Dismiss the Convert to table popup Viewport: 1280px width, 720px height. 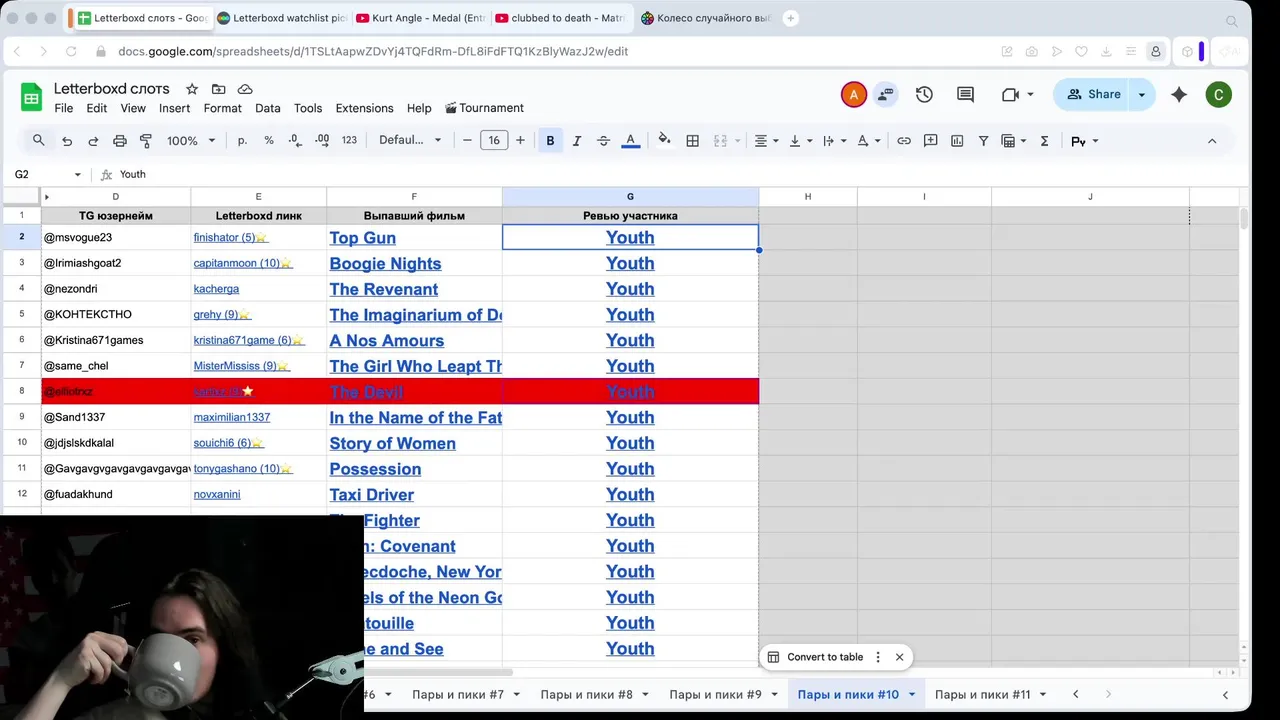(899, 657)
